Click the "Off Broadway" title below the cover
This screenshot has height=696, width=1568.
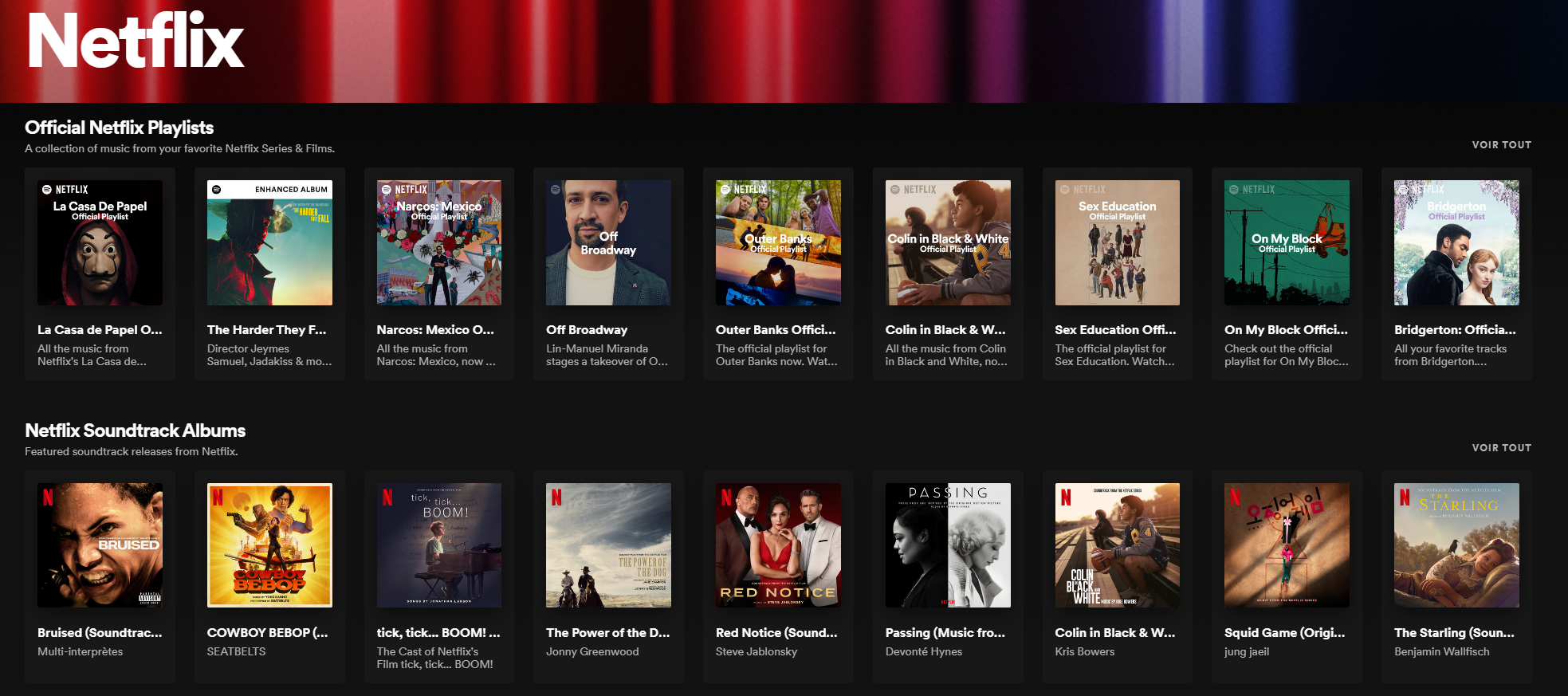[587, 330]
